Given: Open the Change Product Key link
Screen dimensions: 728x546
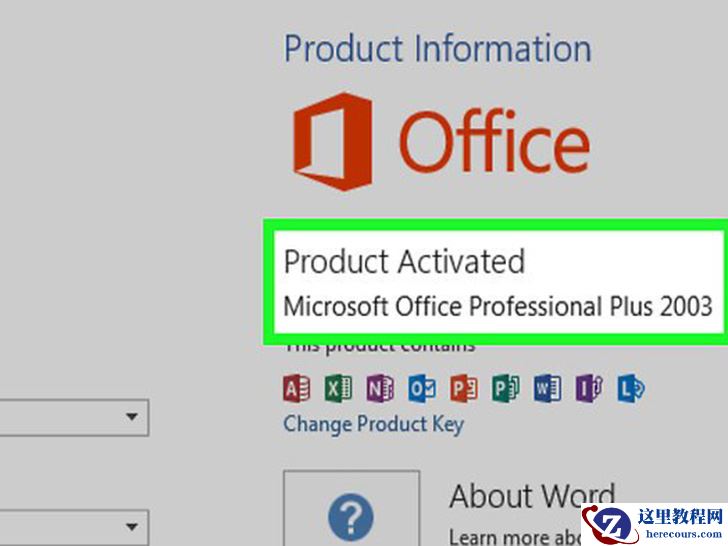Looking at the screenshot, I should point(374,424).
